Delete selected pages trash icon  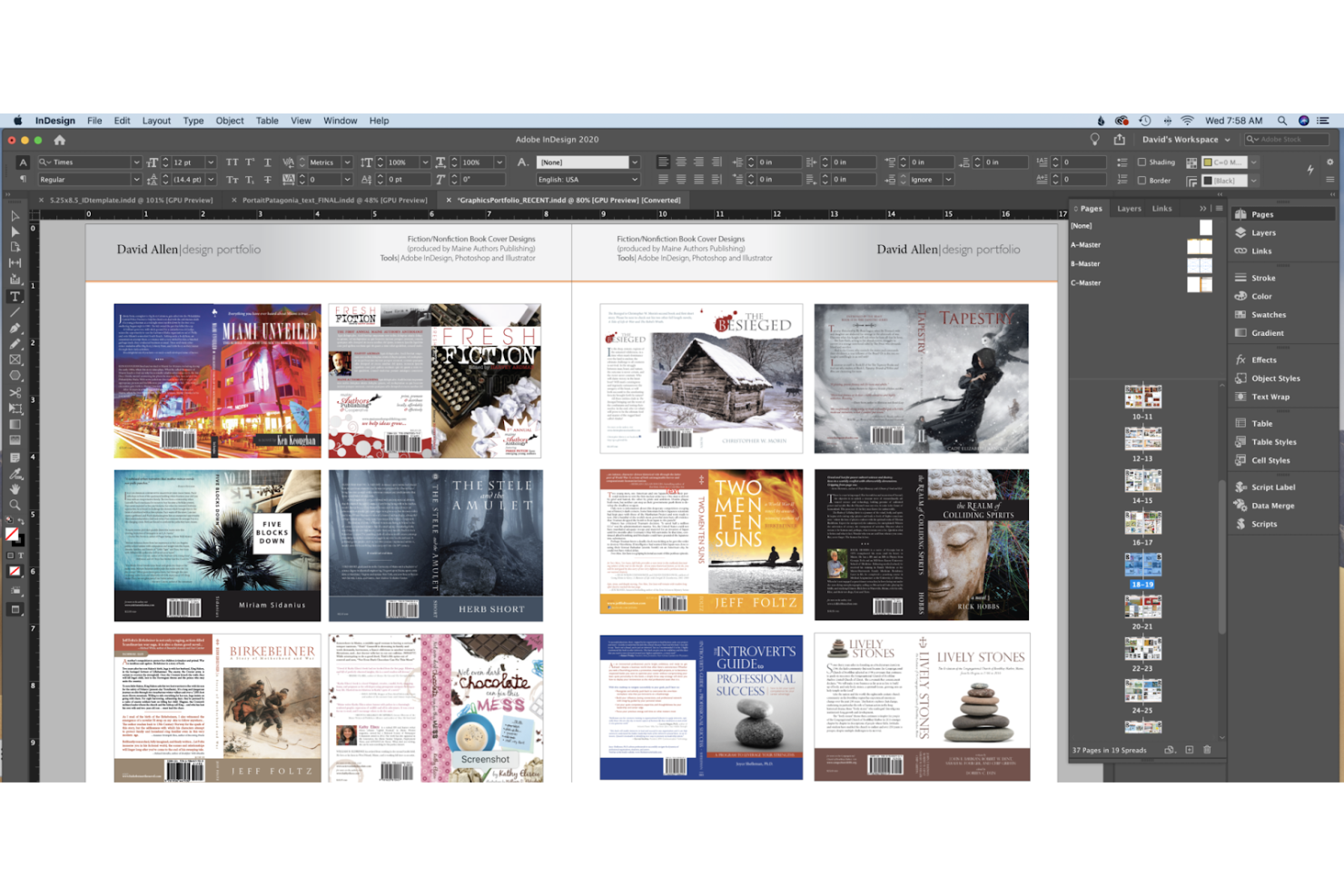[x=1207, y=750]
